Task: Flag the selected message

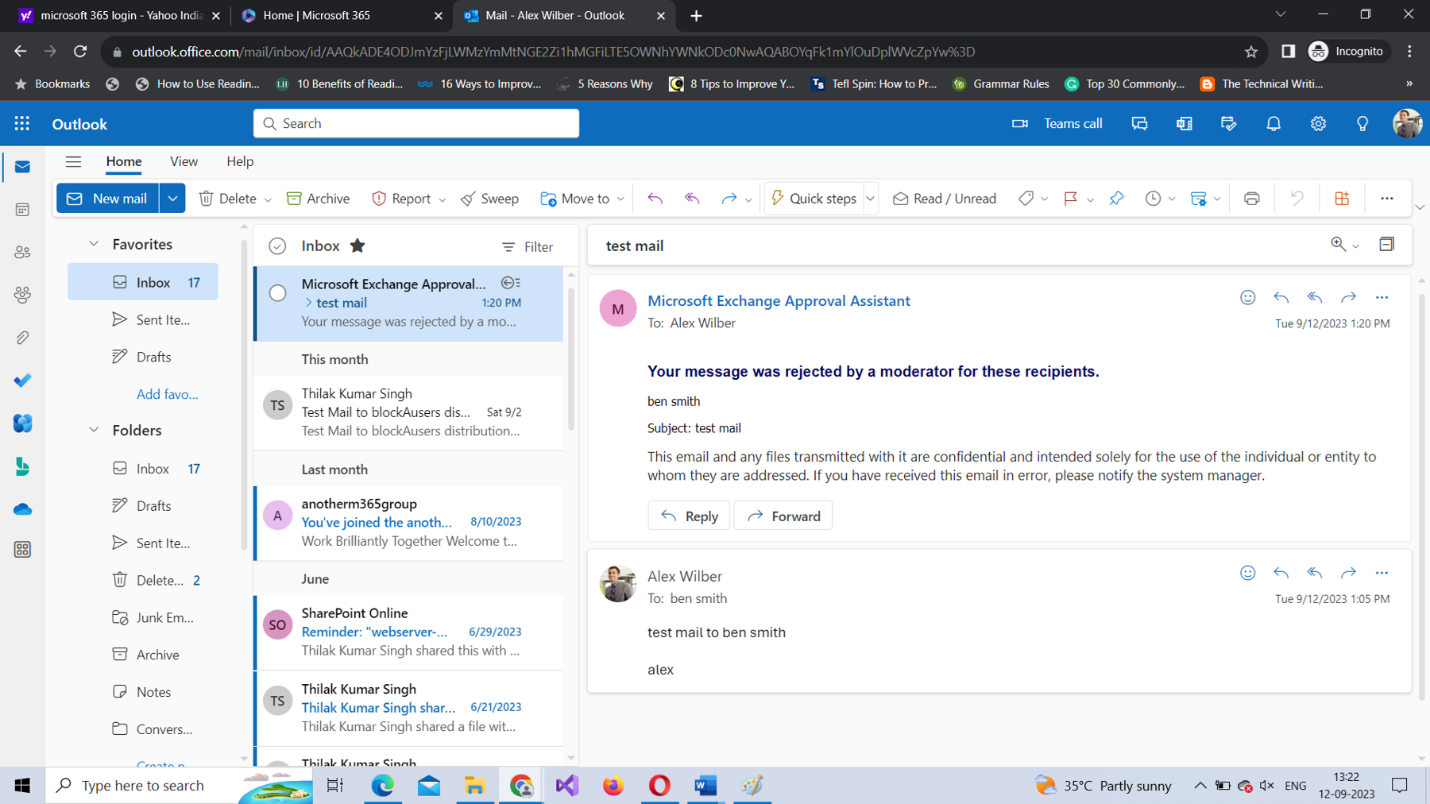Action: click(x=1070, y=198)
